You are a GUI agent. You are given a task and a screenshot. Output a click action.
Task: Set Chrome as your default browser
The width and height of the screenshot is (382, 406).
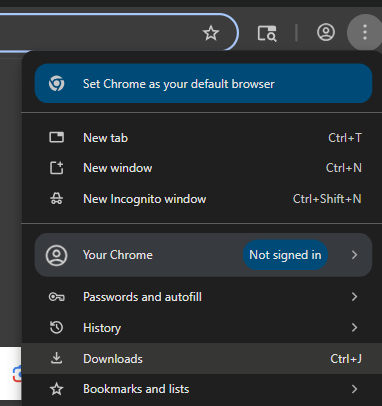coord(203,83)
